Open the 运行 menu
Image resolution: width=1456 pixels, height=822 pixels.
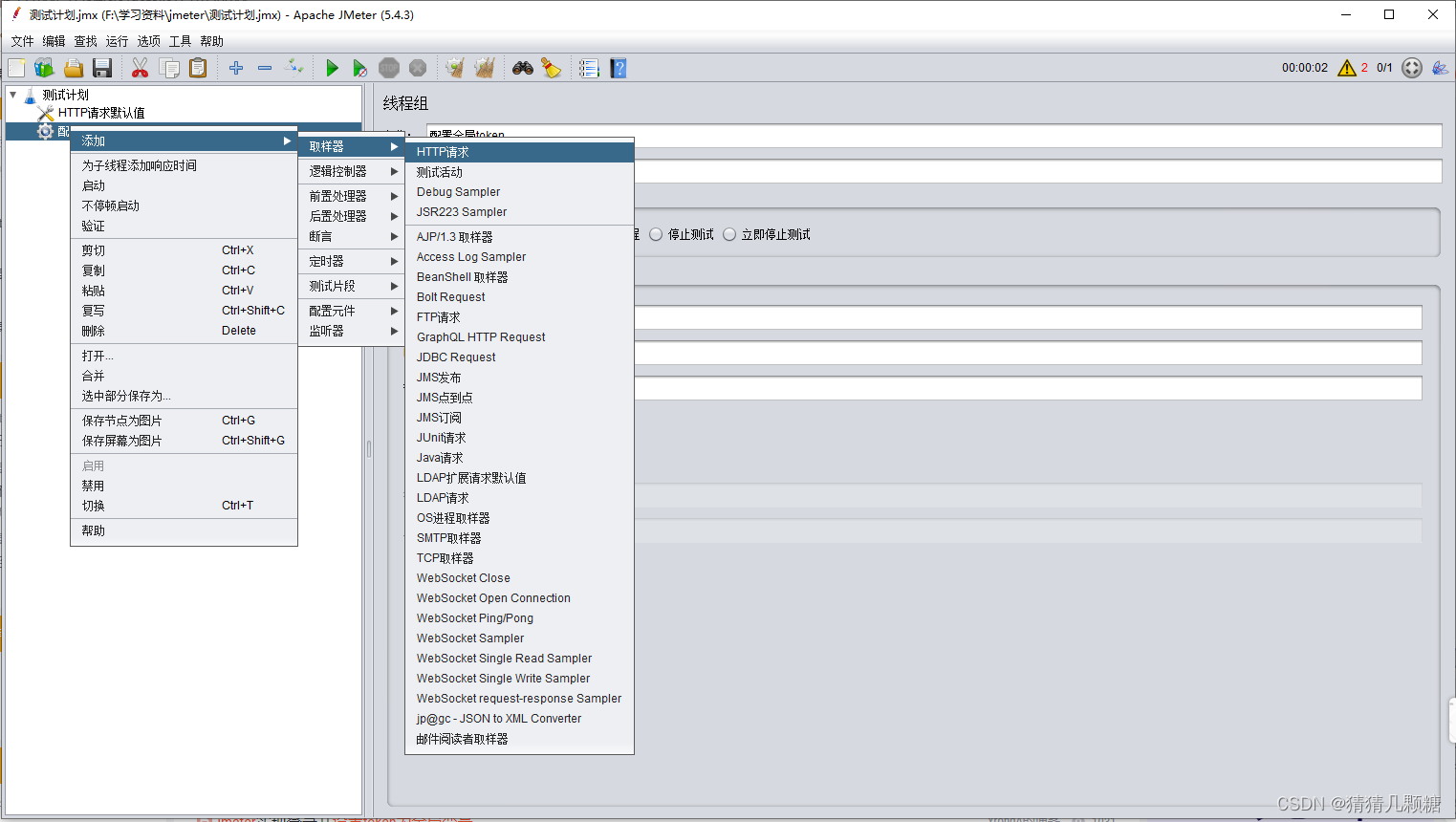[x=118, y=41]
